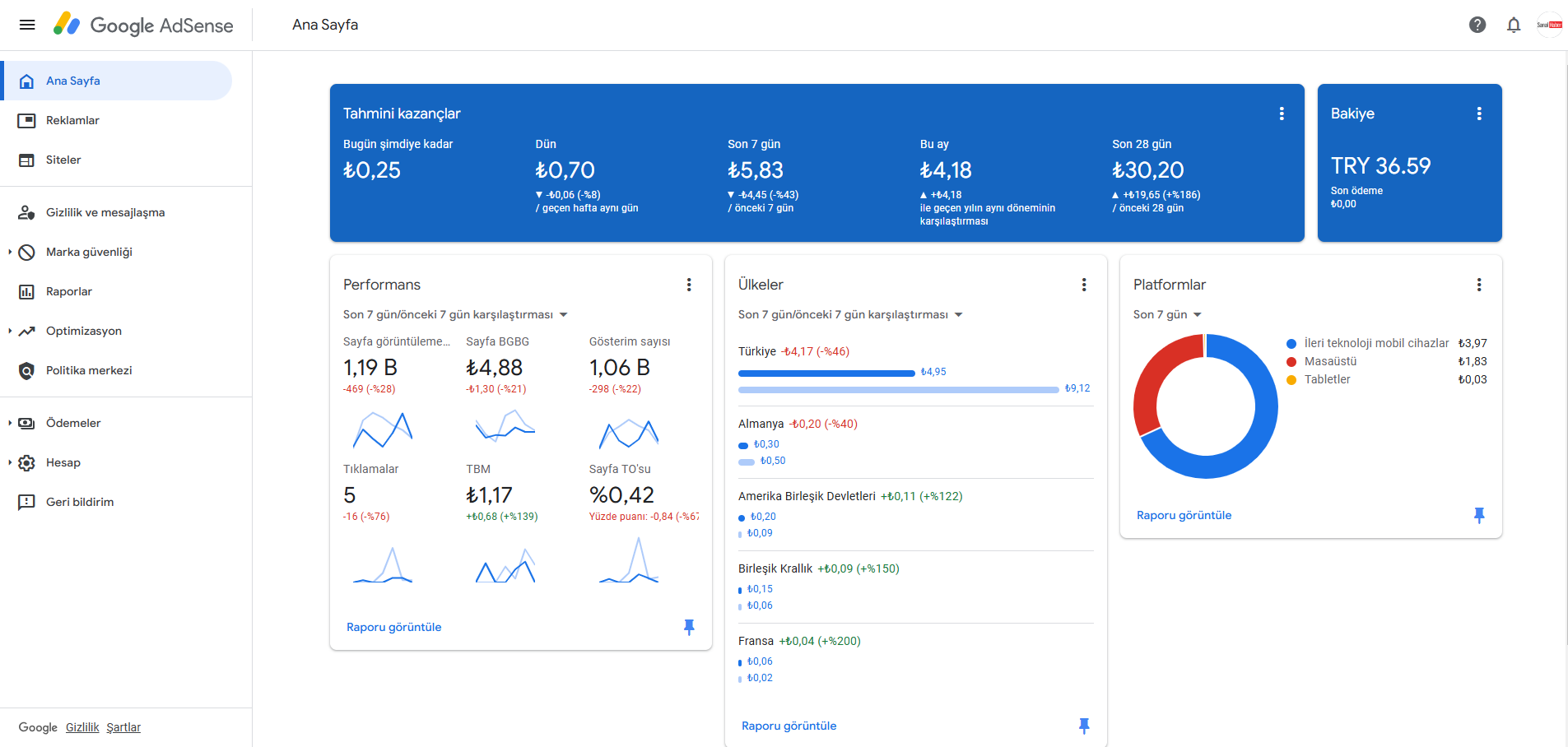The width and height of the screenshot is (1568, 747).
Task: Open Bakiye card three-dot menu
Action: tap(1479, 114)
